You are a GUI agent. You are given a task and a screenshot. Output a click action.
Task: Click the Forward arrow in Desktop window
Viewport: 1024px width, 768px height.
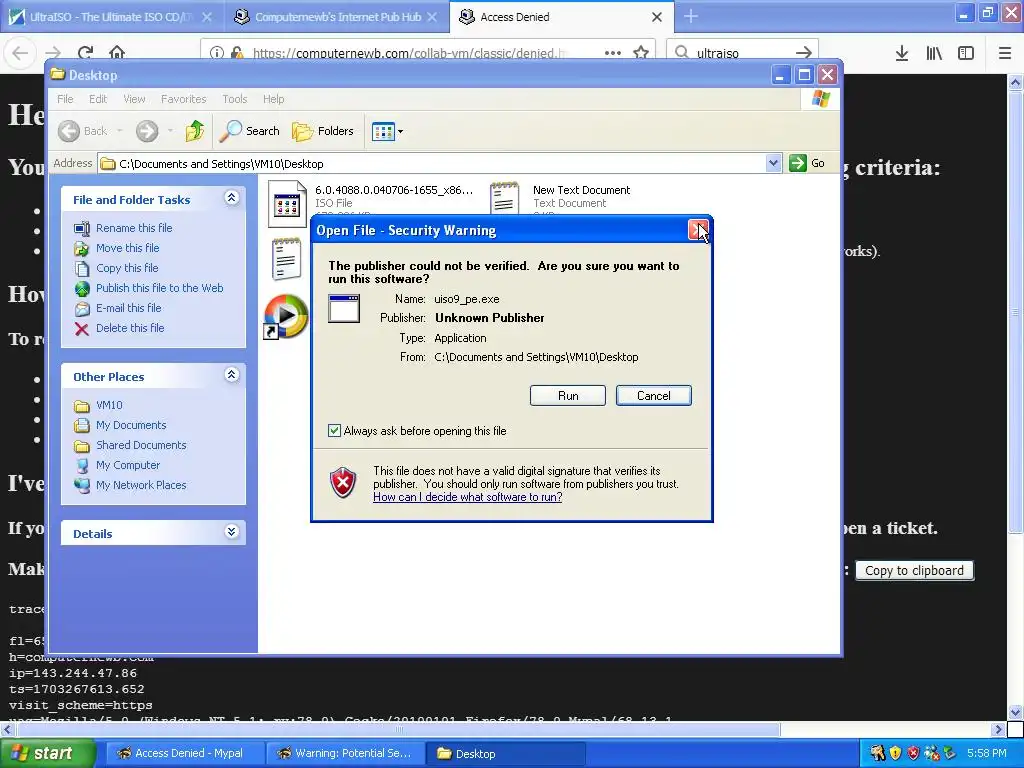(147, 131)
